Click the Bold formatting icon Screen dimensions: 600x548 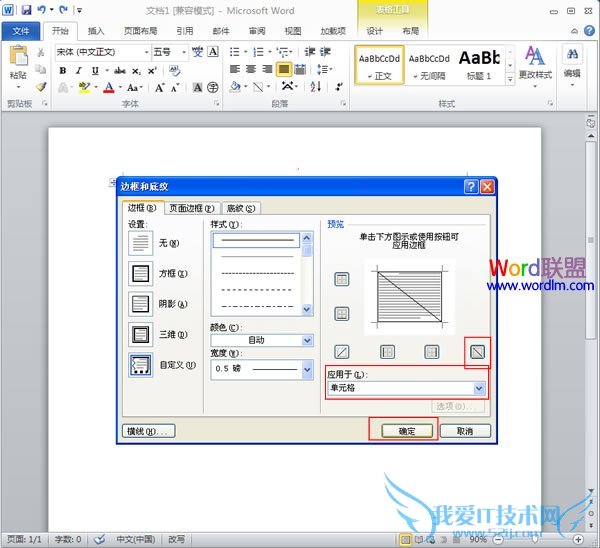coord(63,71)
